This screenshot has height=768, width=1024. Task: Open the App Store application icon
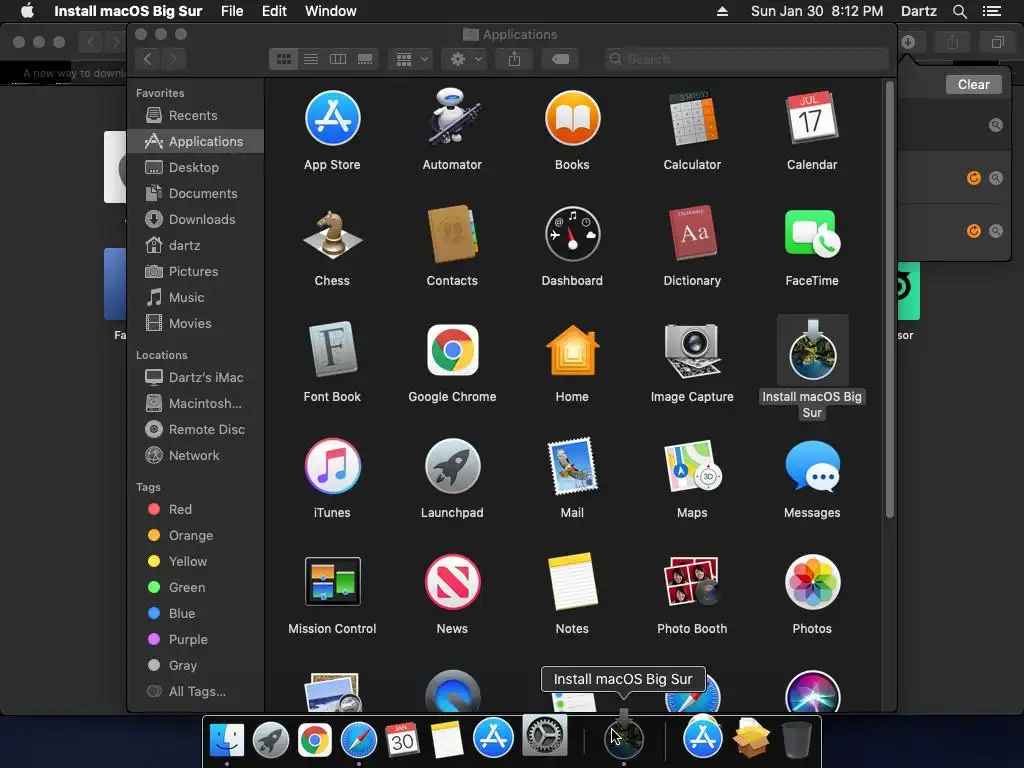(332, 118)
